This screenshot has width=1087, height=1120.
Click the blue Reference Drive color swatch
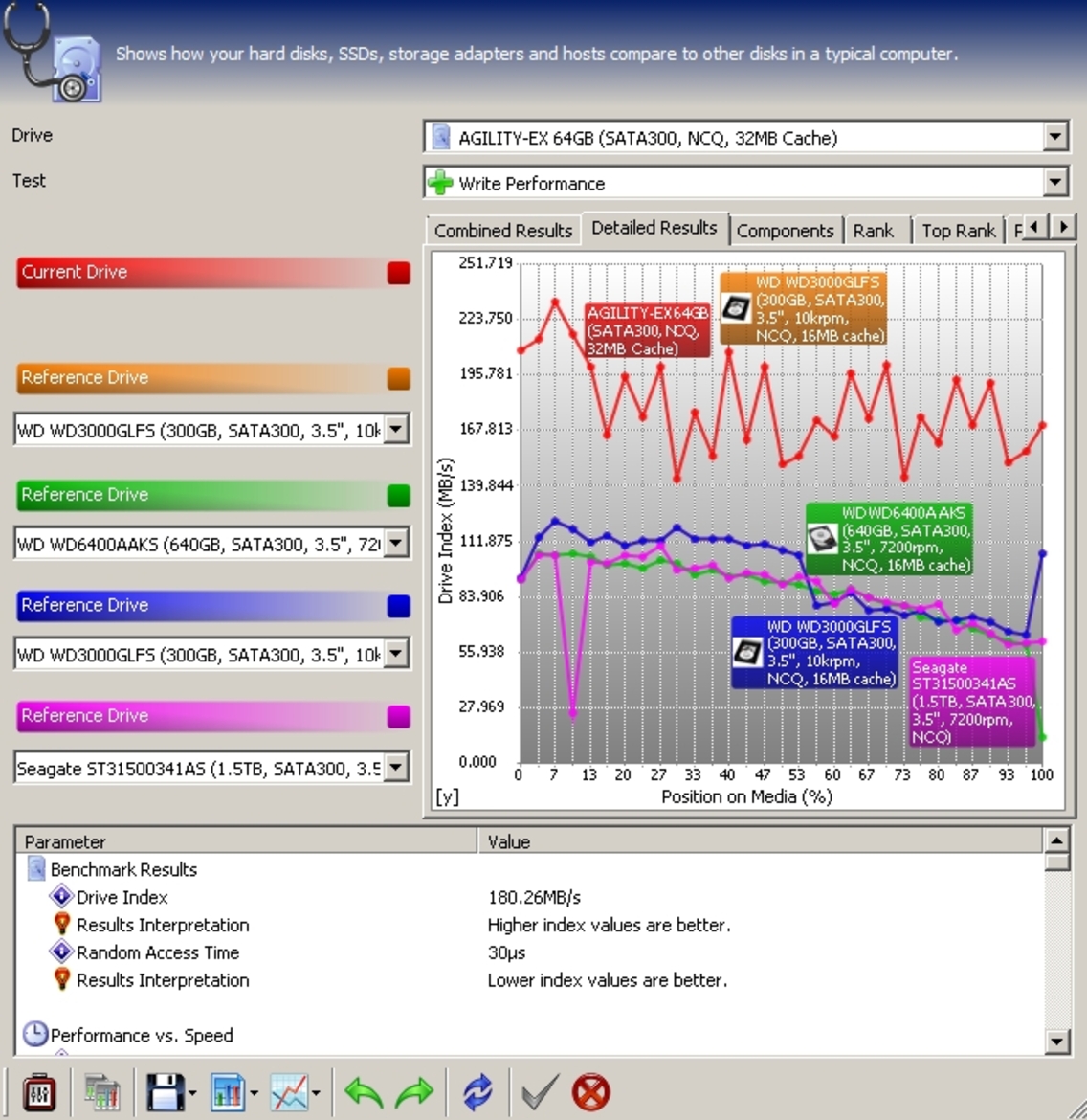tap(398, 606)
